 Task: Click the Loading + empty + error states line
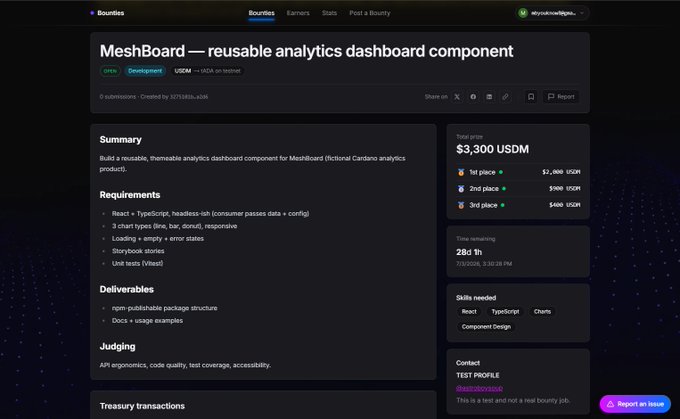point(157,239)
